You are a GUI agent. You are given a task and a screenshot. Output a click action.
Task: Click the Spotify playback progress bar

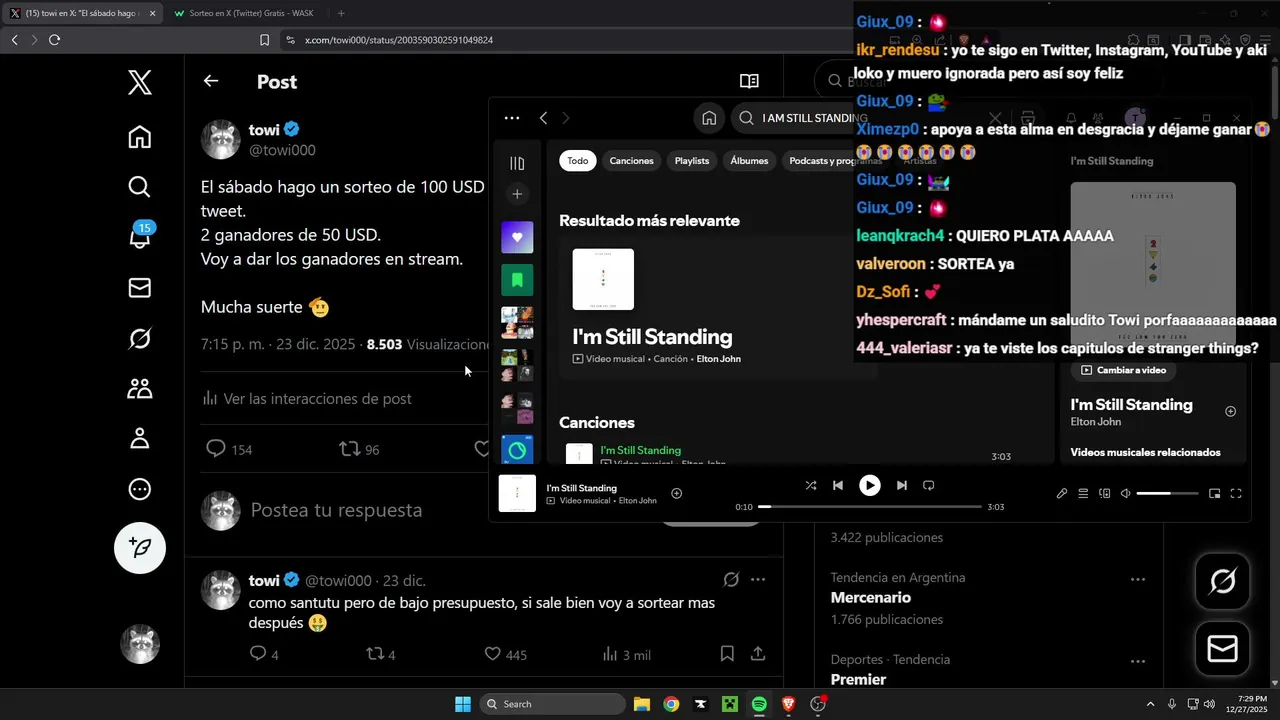pos(870,507)
